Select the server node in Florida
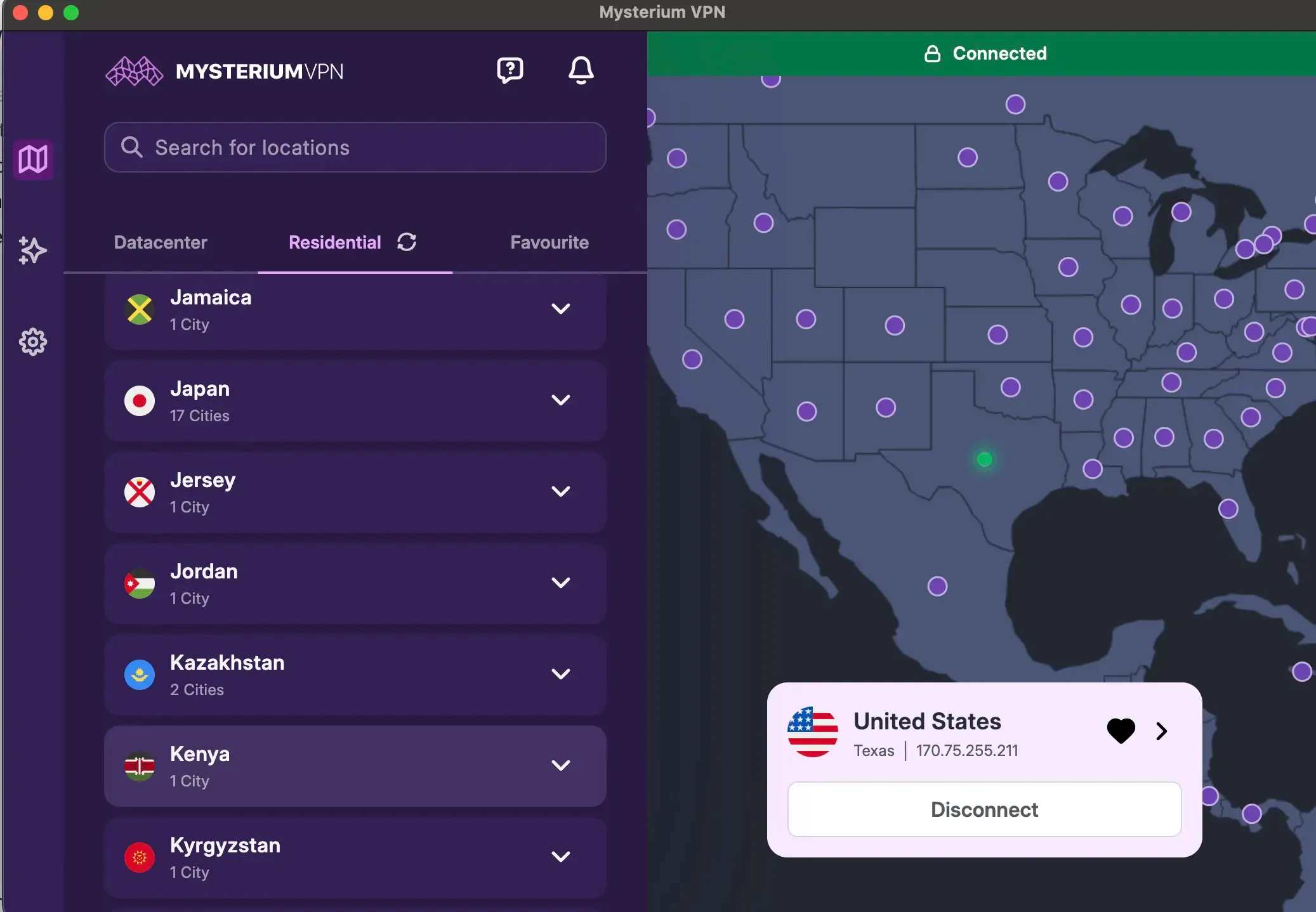This screenshot has height=912, width=1316. [1228, 509]
